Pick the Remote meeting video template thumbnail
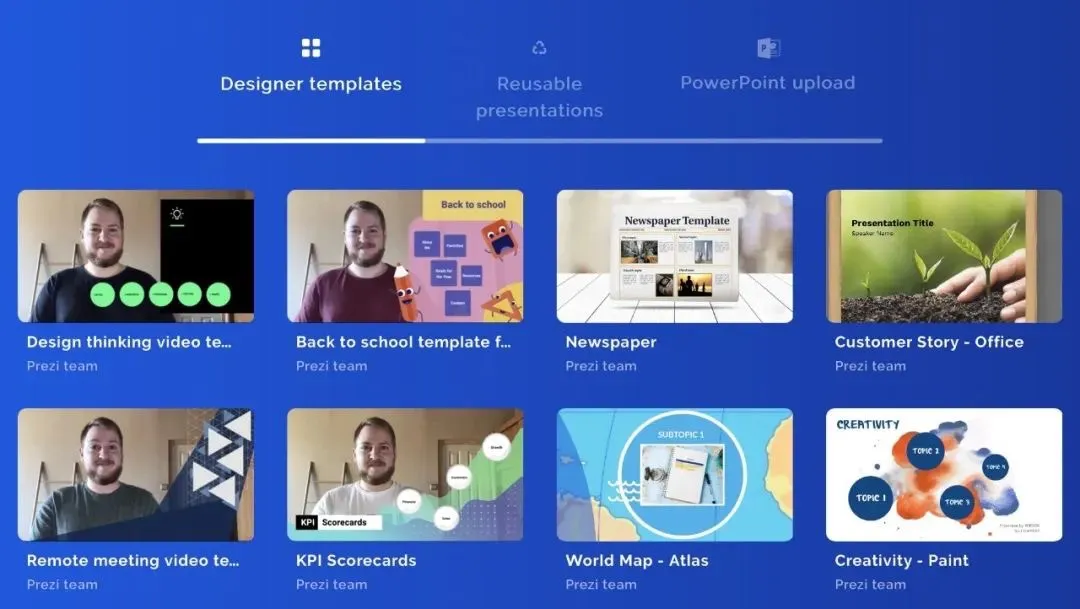Image resolution: width=1080 pixels, height=609 pixels. coord(136,474)
